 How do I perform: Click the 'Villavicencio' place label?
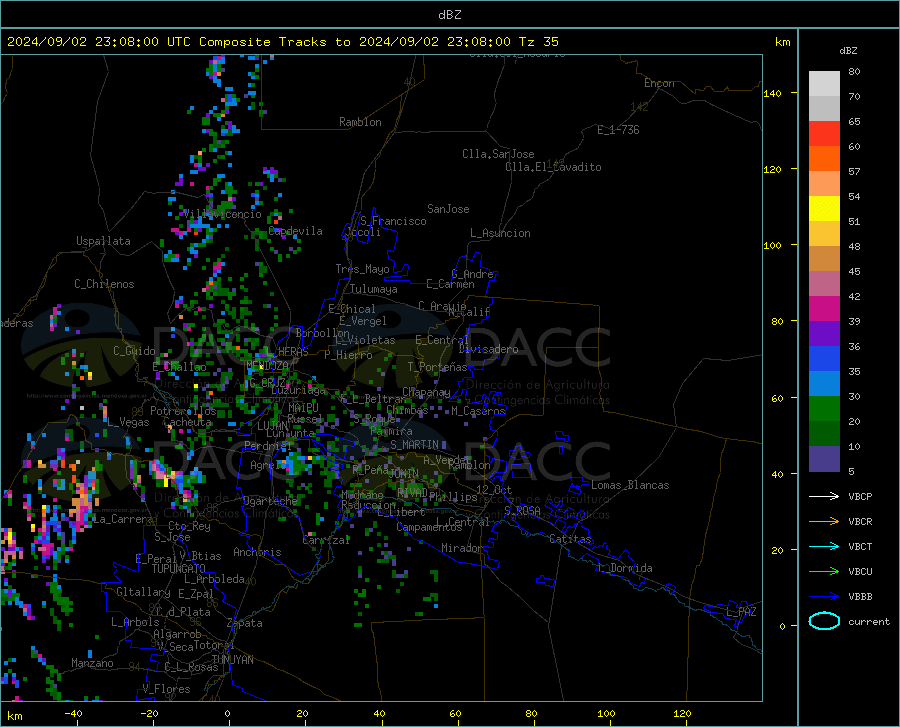(223, 214)
